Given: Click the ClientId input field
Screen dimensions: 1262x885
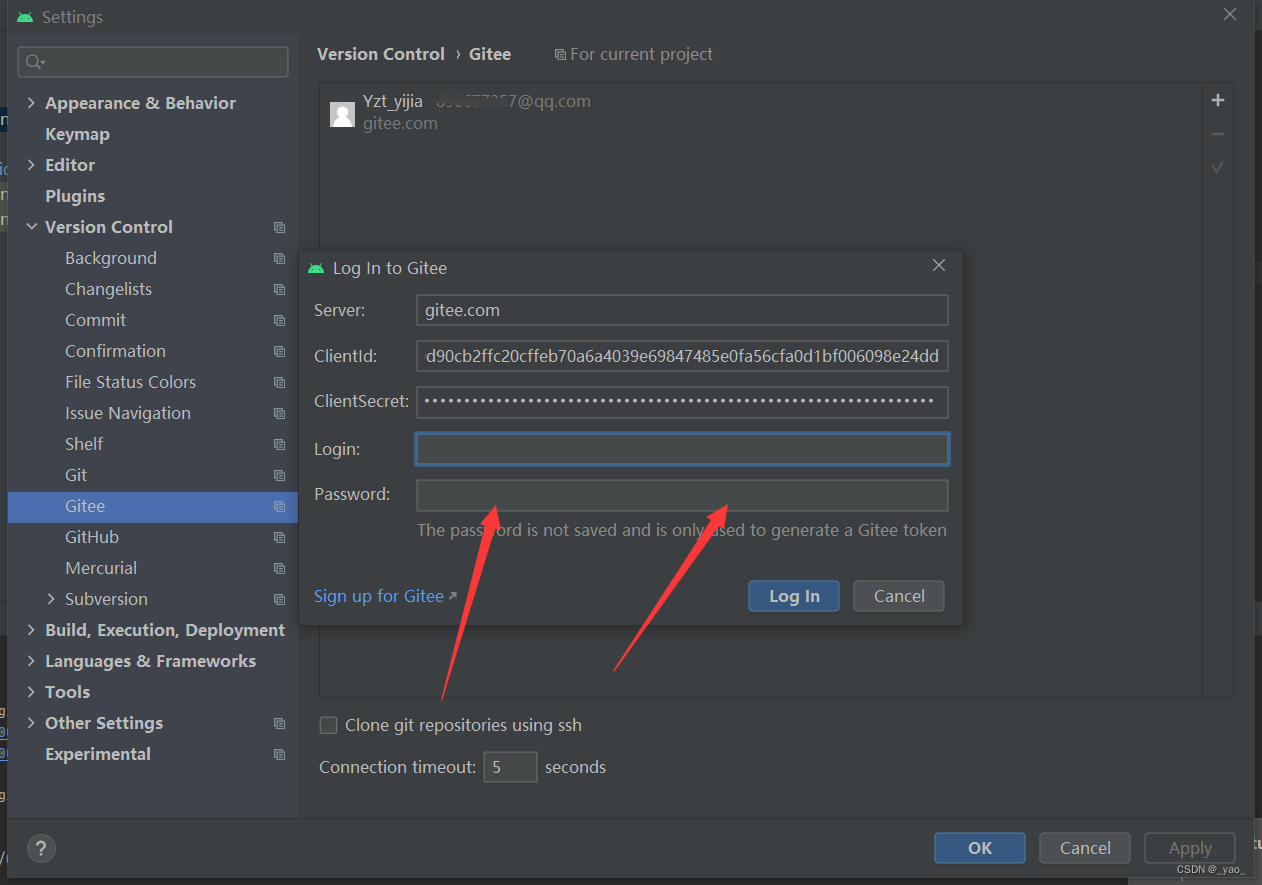Looking at the screenshot, I should coord(682,356).
